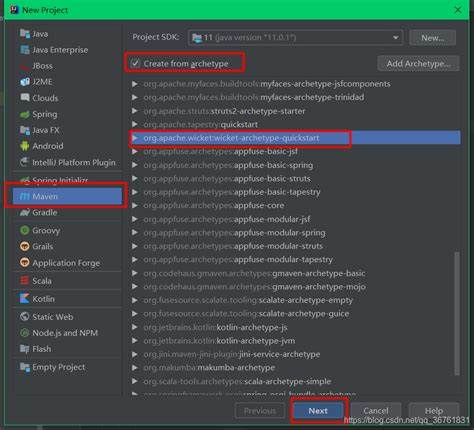
Task: Select jini-service-archetype row
Action: tap(296, 354)
